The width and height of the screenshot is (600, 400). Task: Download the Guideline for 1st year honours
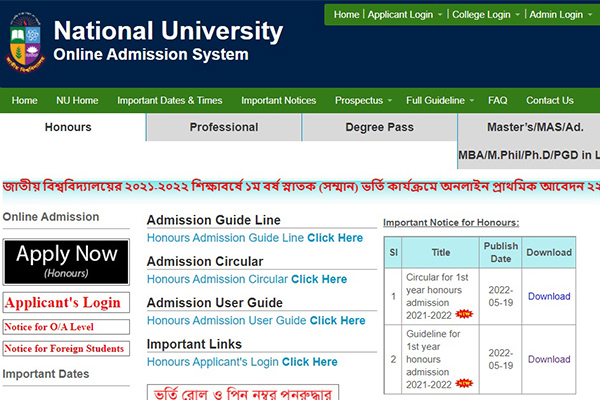coord(549,359)
